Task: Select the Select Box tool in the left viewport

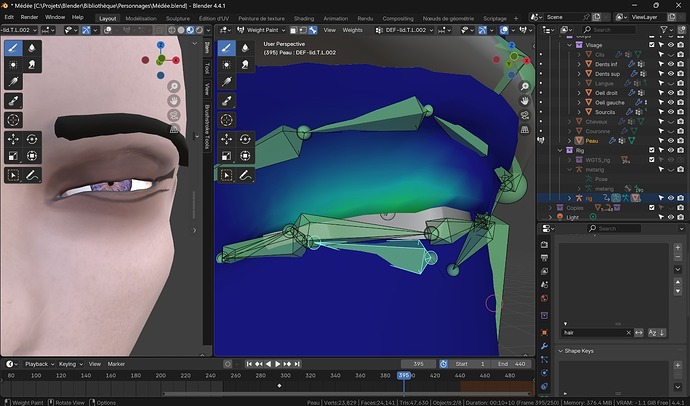Action: point(13,176)
